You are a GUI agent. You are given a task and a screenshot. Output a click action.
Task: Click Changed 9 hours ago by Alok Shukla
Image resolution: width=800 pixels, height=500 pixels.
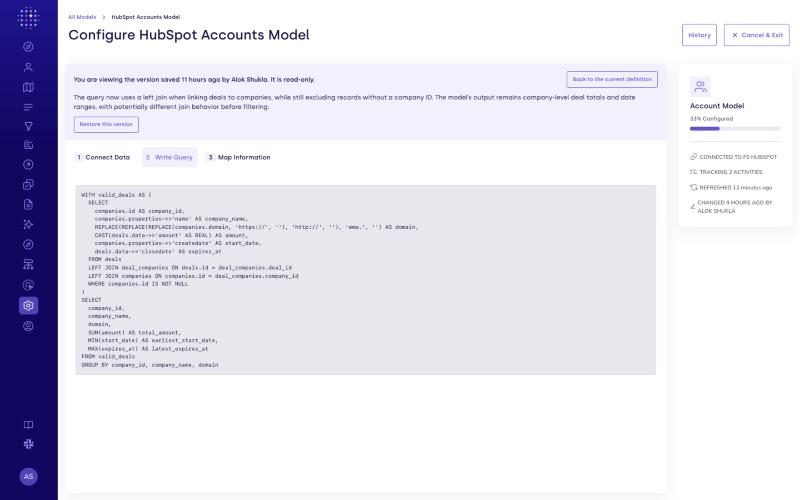click(x=735, y=207)
